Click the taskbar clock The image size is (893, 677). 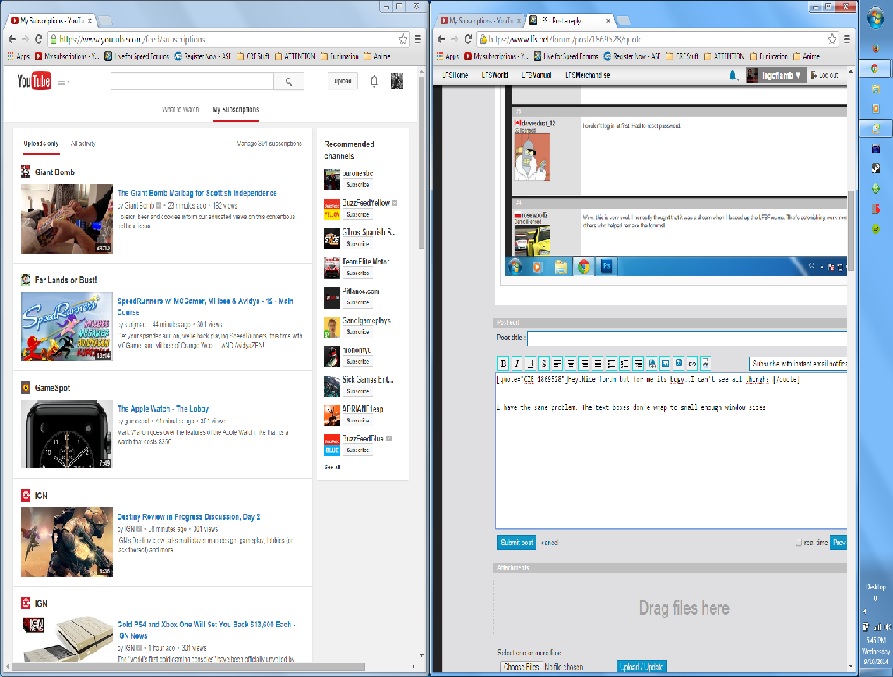click(875, 650)
